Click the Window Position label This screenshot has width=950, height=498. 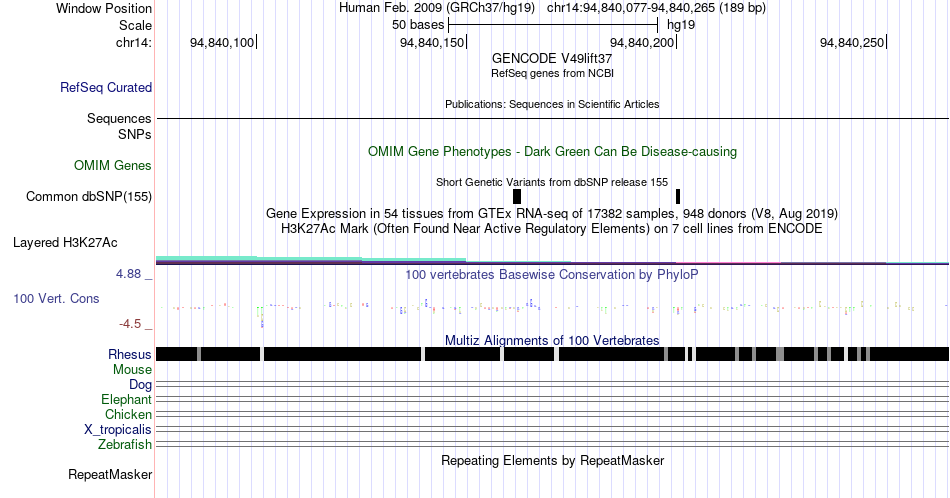104,8
